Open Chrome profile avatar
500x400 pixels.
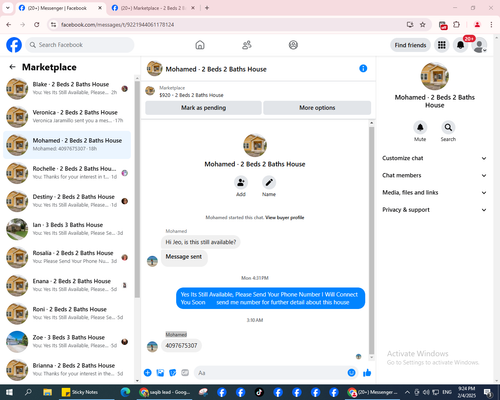click(x=477, y=25)
